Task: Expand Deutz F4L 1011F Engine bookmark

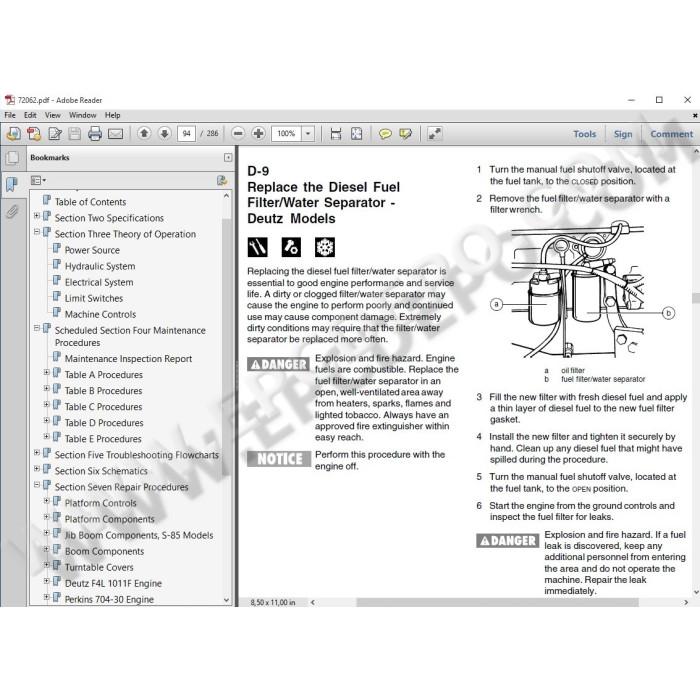Action: pyautogui.click(x=46, y=581)
